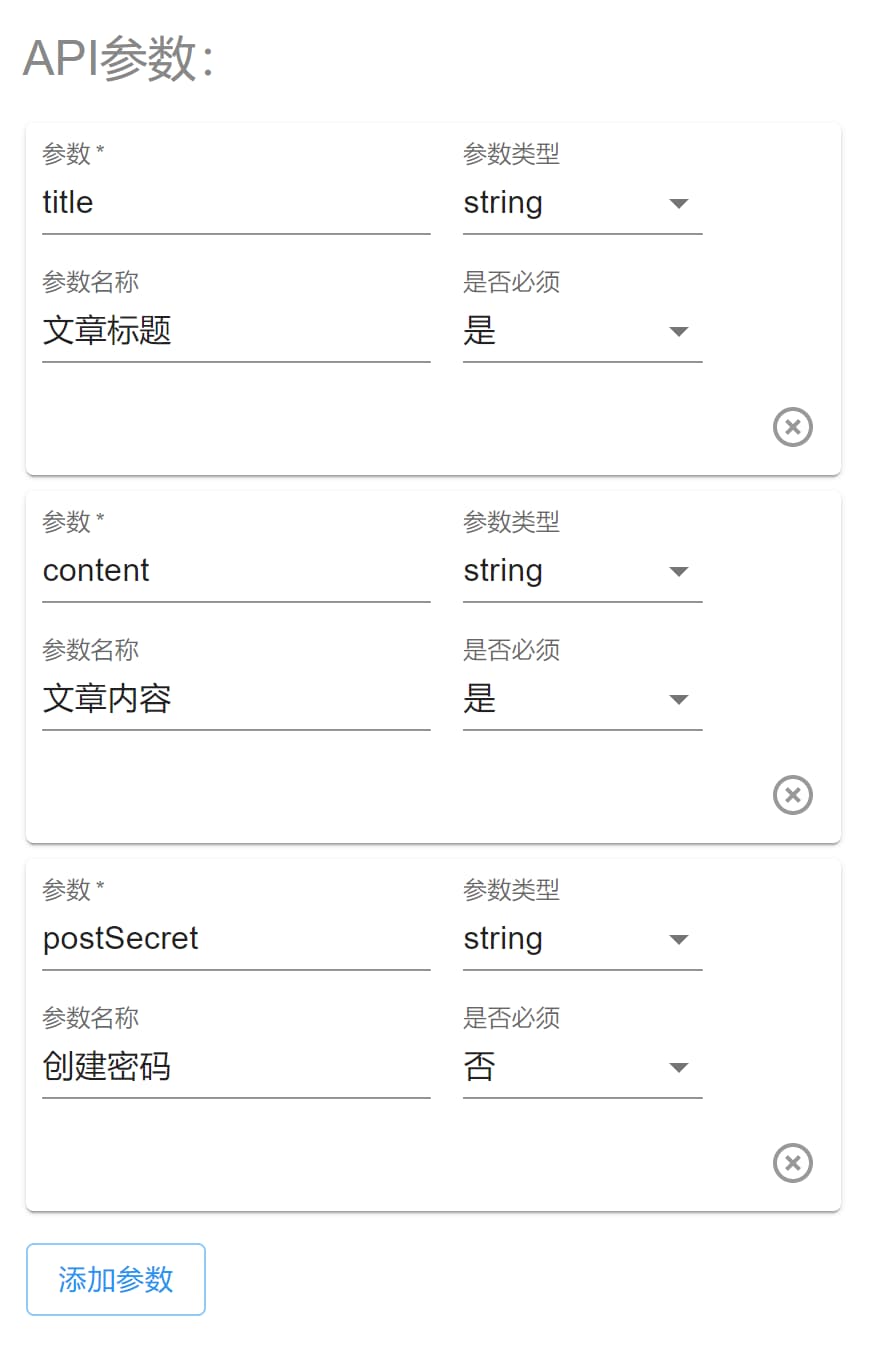The width and height of the screenshot is (871, 1366).
Task: Click the 添加参数 button
Action: pyautogui.click(x=116, y=1279)
